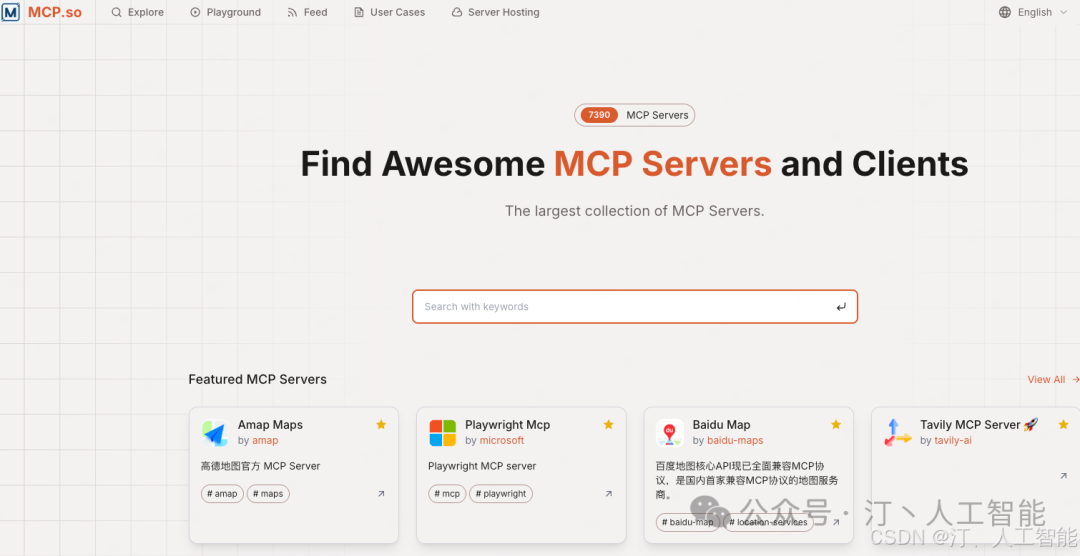The width and height of the screenshot is (1080, 556).
Task: Open the View All link
Action: [1053, 380]
